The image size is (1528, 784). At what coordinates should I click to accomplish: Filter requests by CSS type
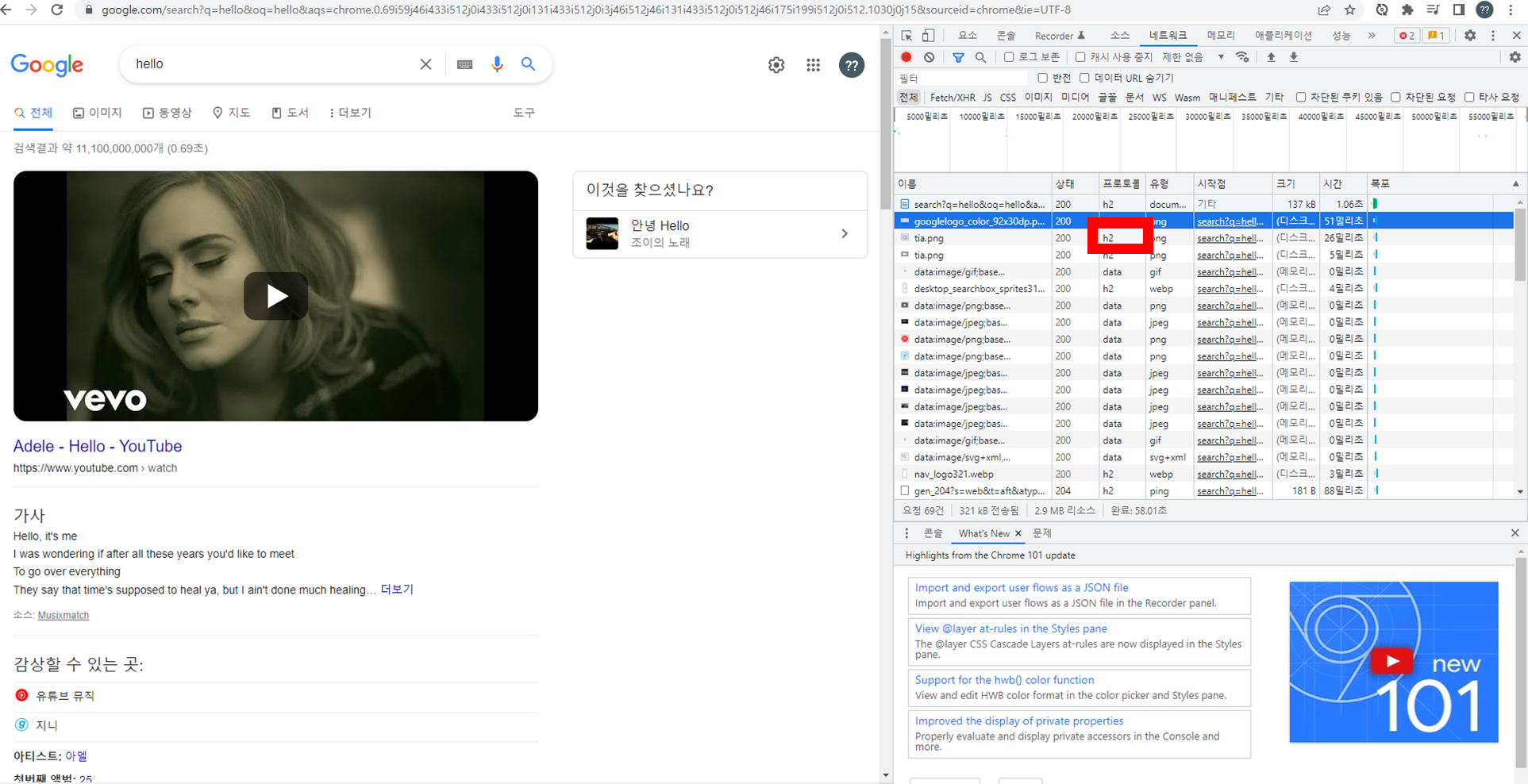point(1007,98)
